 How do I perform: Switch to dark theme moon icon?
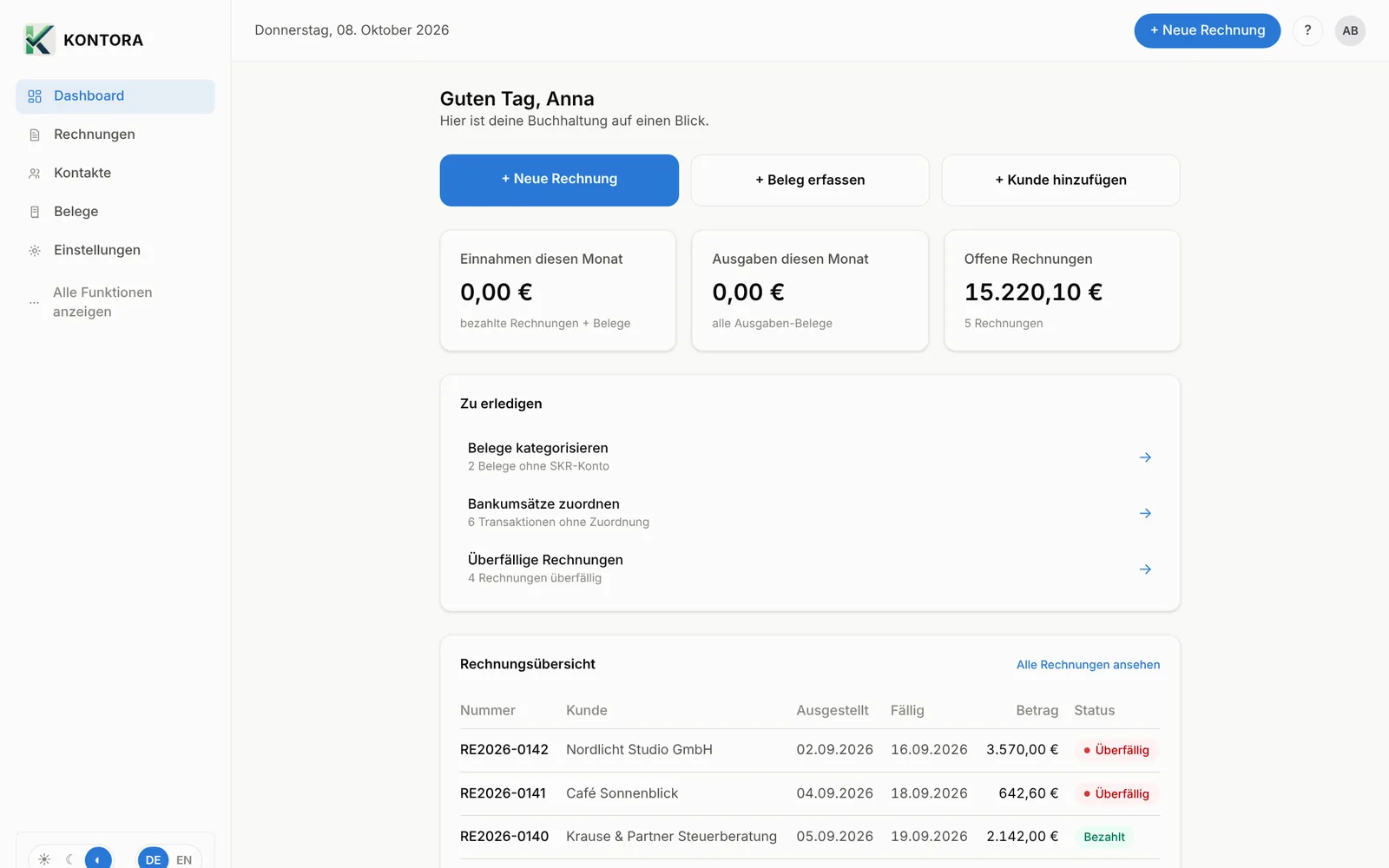70,859
